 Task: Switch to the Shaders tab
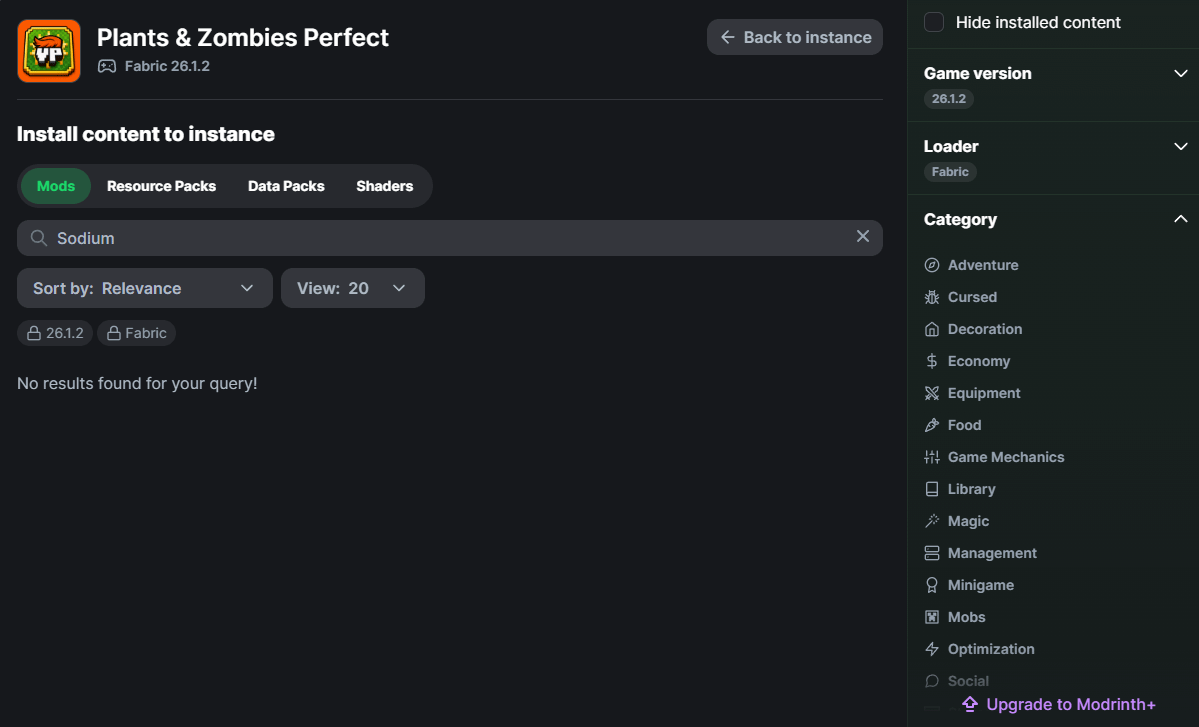(x=384, y=186)
